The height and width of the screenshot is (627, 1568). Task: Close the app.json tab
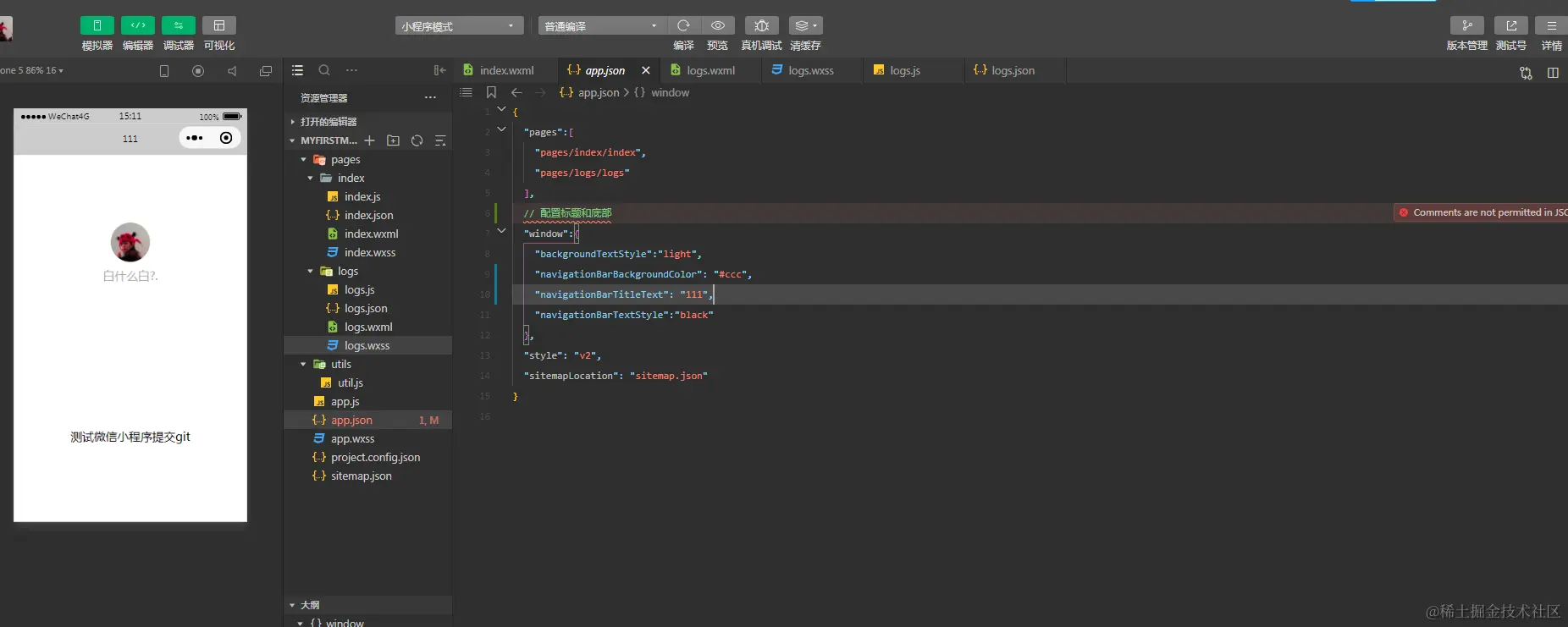tap(646, 70)
